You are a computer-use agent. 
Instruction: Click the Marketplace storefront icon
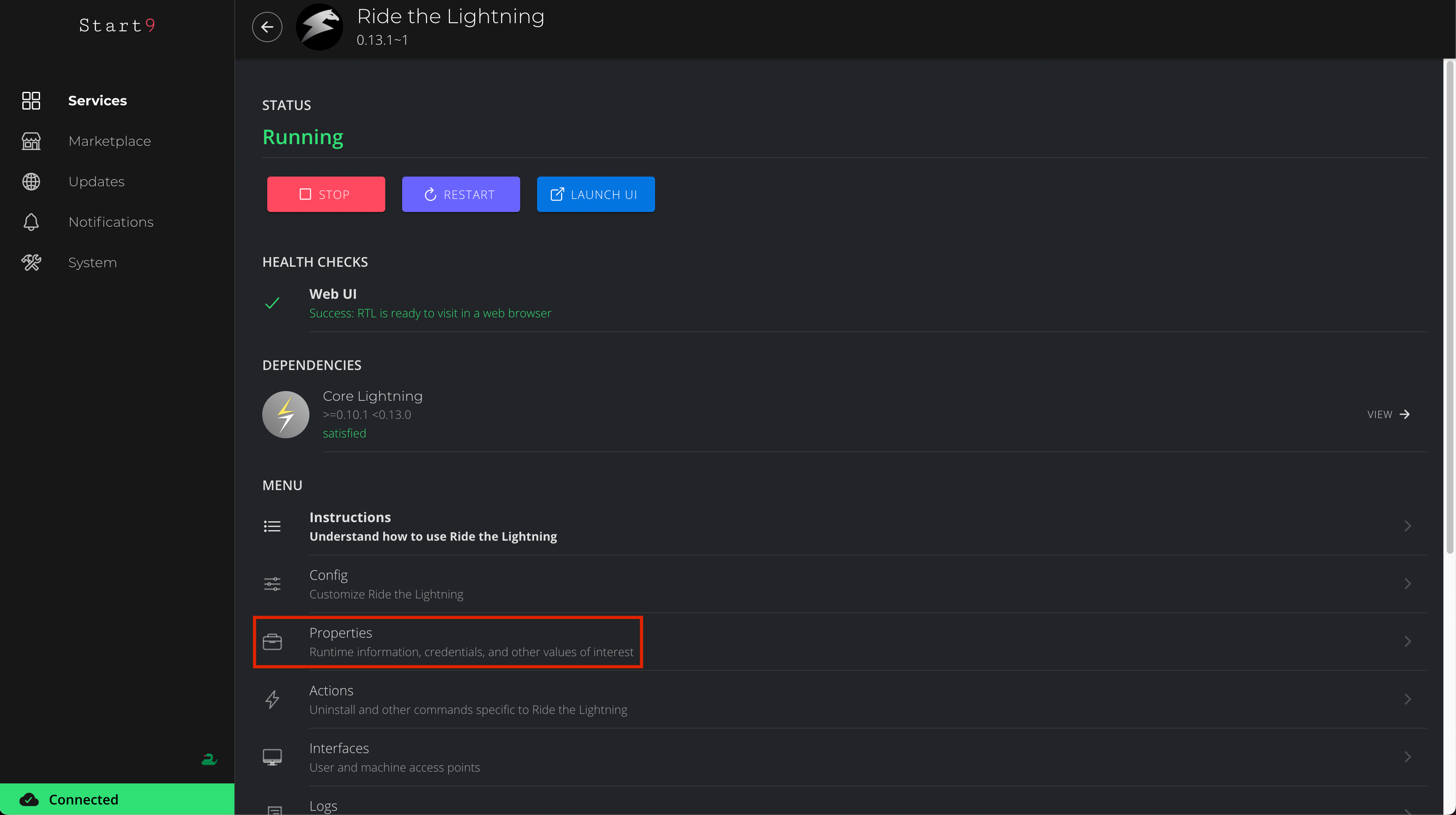[x=31, y=141]
